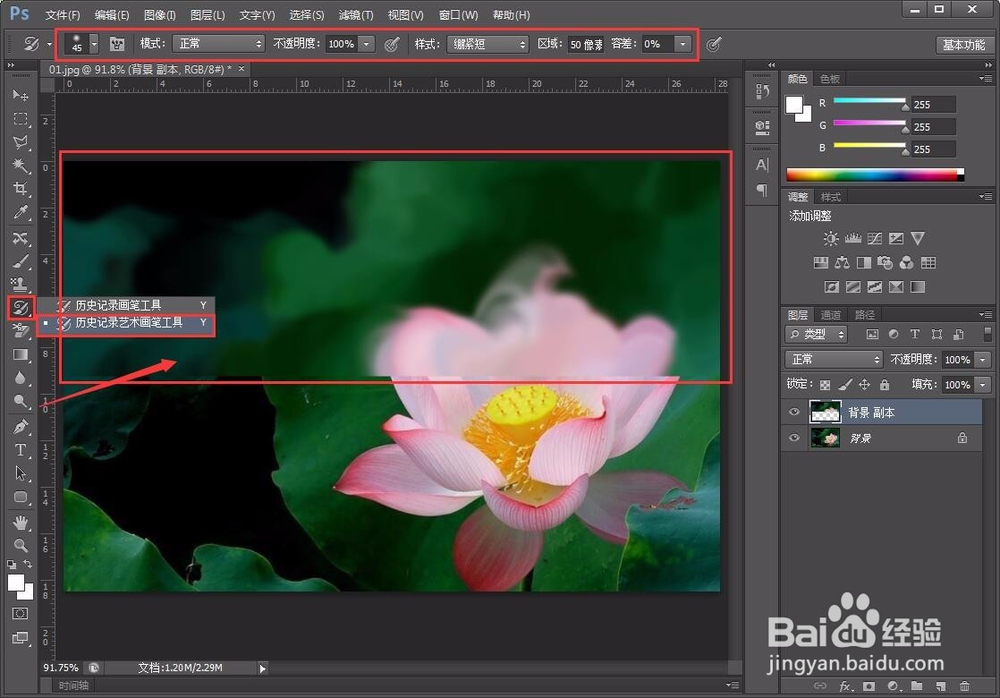
Task: Select the Eyedropper tool
Action: coord(21,213)
